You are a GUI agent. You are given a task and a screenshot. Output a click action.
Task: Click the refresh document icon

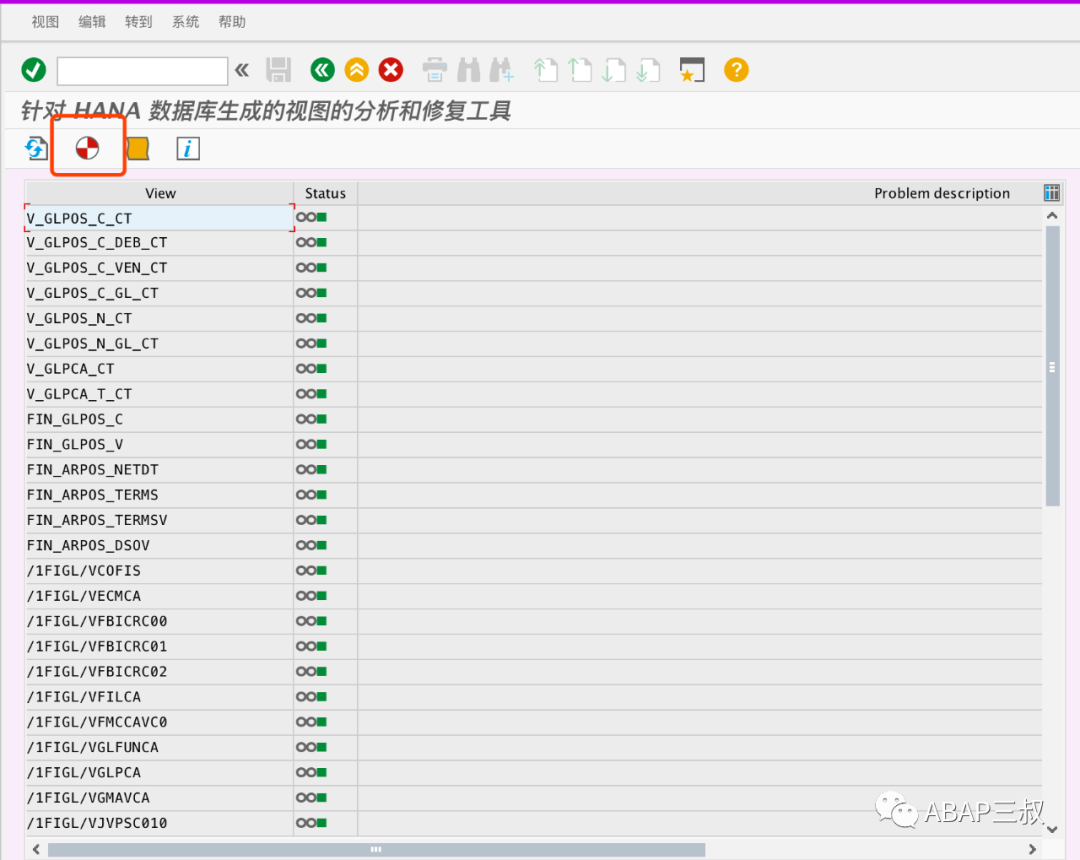[37, 148]
